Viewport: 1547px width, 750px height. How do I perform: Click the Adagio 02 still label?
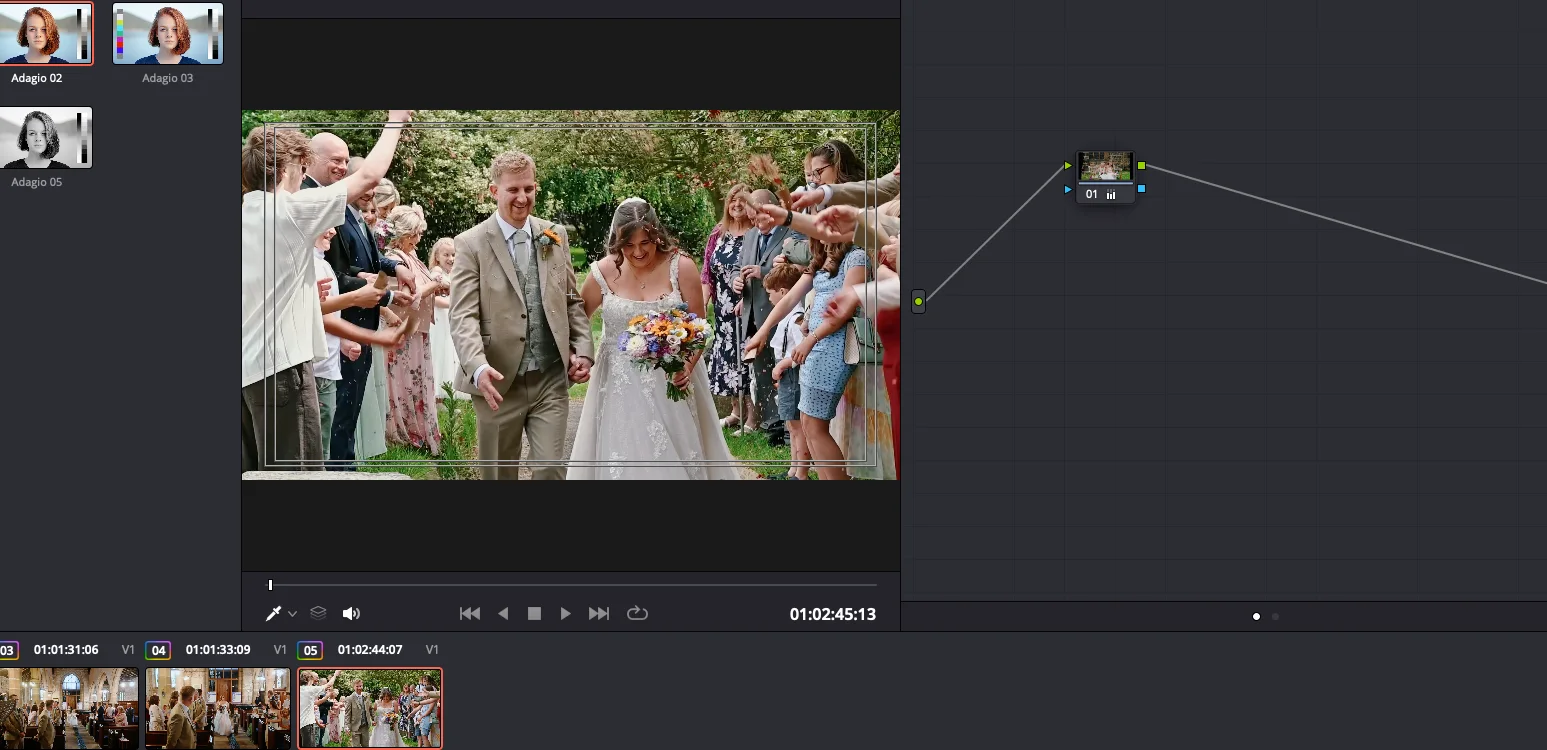[37, 78]
